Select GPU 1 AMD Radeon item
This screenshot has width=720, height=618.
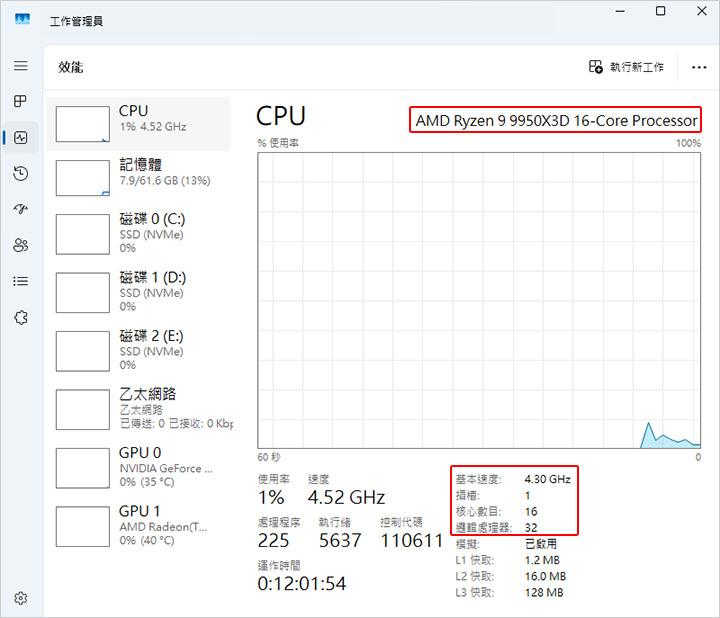point(138,526)
